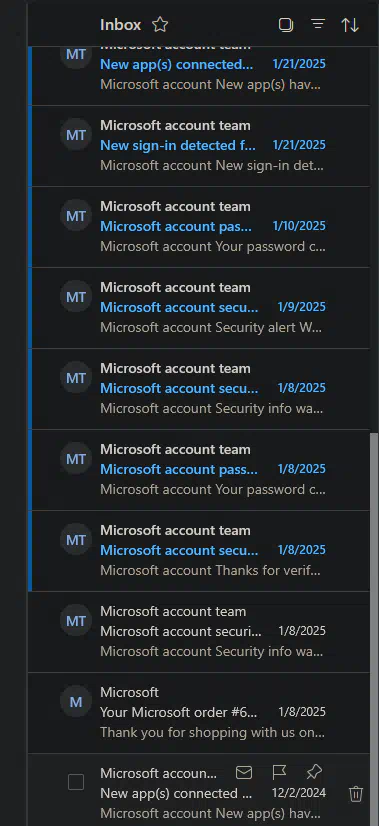The height and width of the screenshot is (826, 379).
Task: Star the Inbox folder as favorite
Action: 160,25
